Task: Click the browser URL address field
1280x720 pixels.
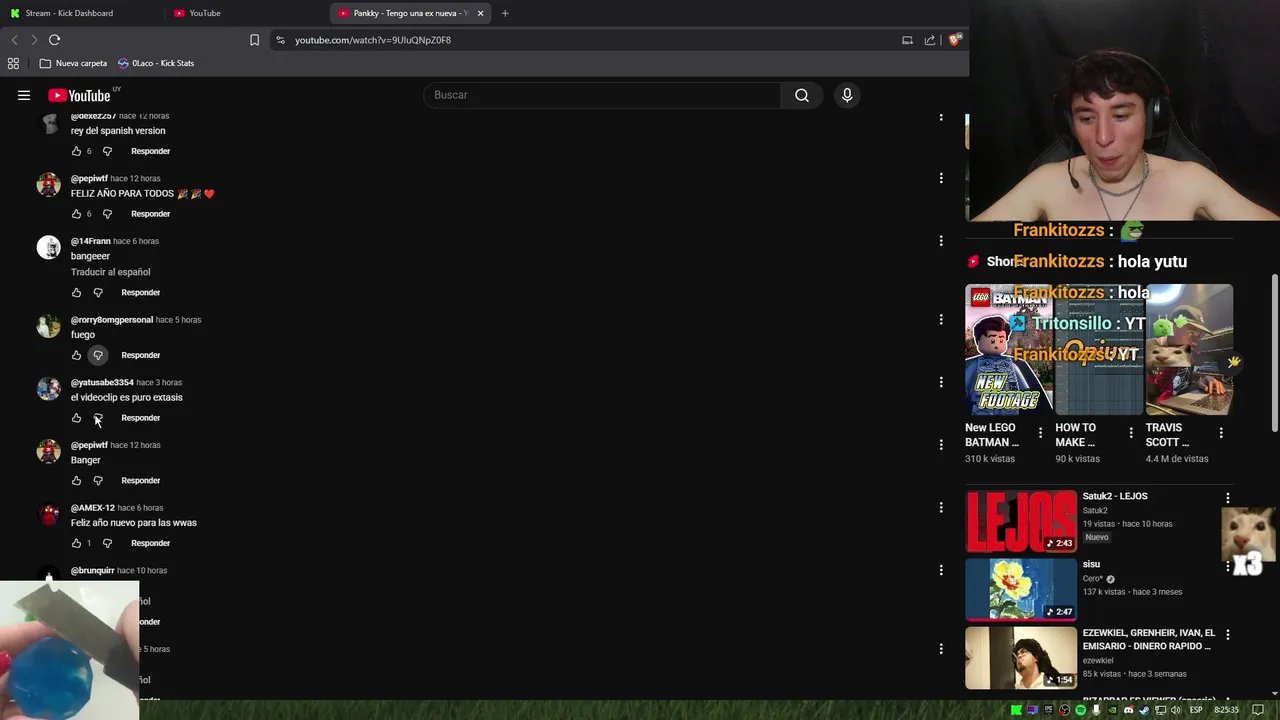Action: (590, 40)
